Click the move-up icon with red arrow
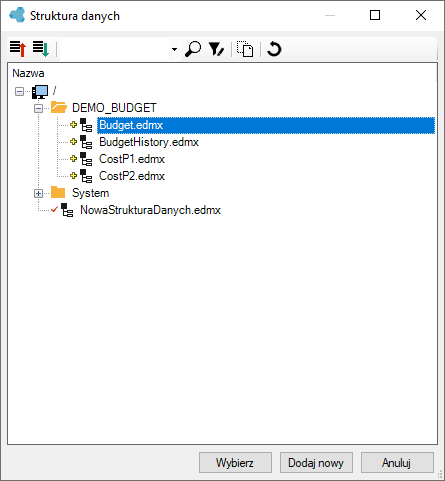This screenshot has width=445, height=481. click(x=18, y=49)
